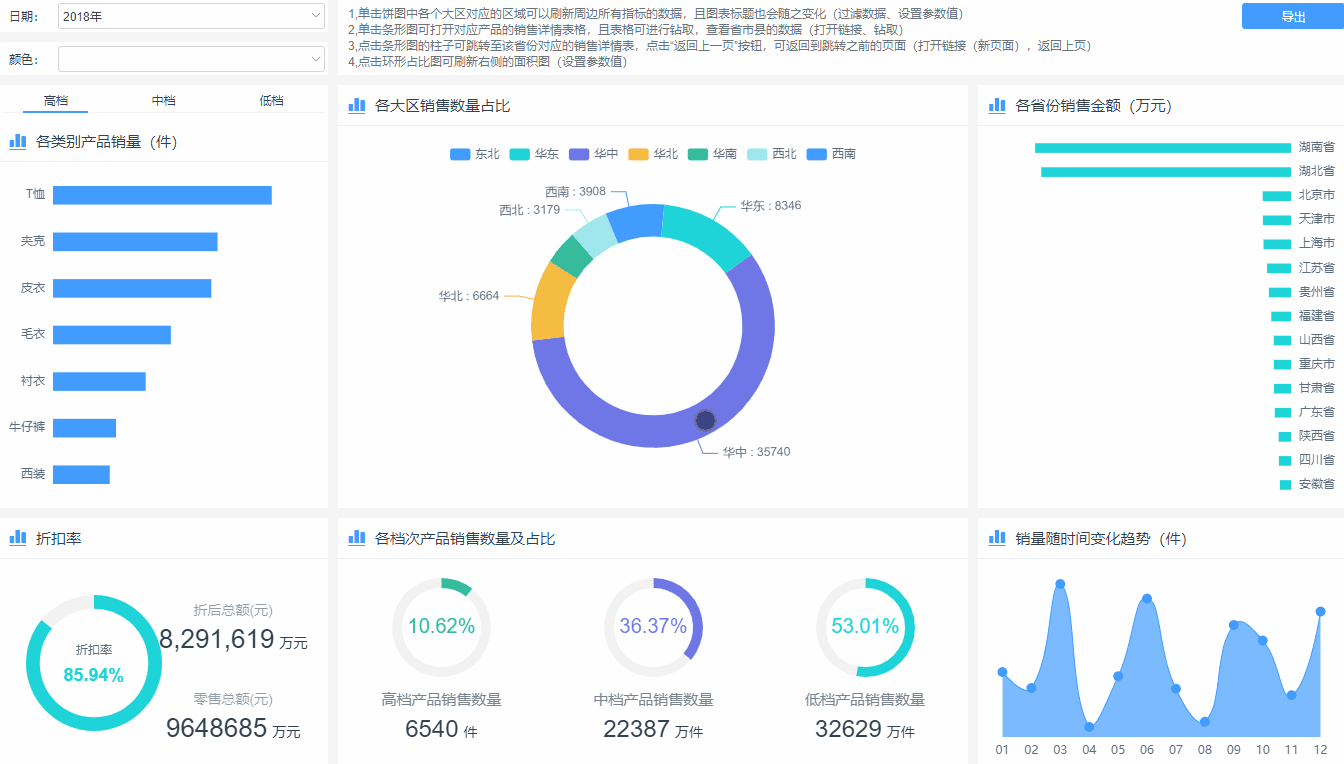Click chart icon beside 各大区销售数量占比 title
The image size is (1344, 764).
357,106
